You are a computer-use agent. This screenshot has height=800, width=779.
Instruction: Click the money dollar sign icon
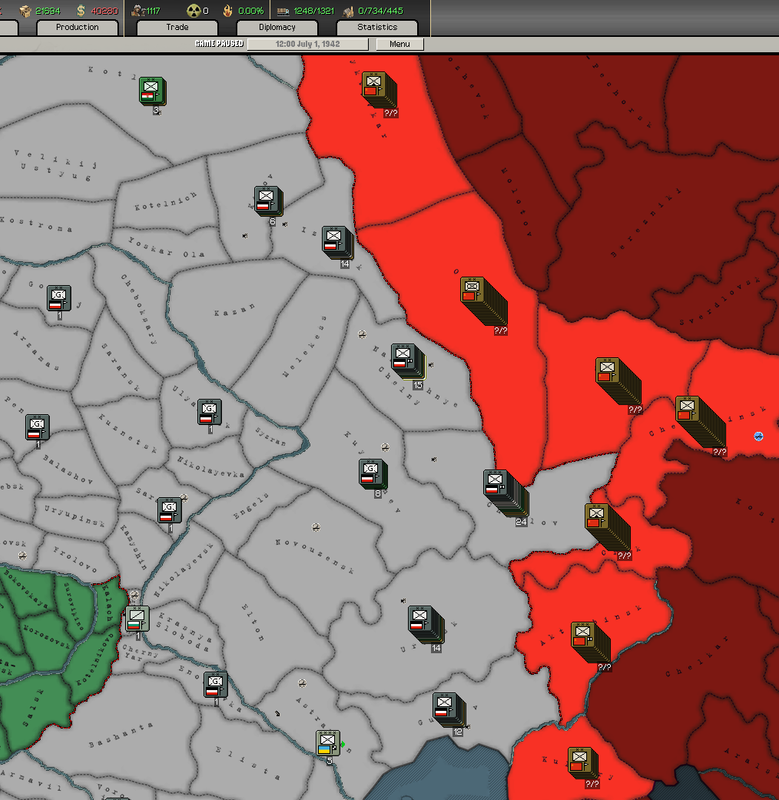click(81, 10)
